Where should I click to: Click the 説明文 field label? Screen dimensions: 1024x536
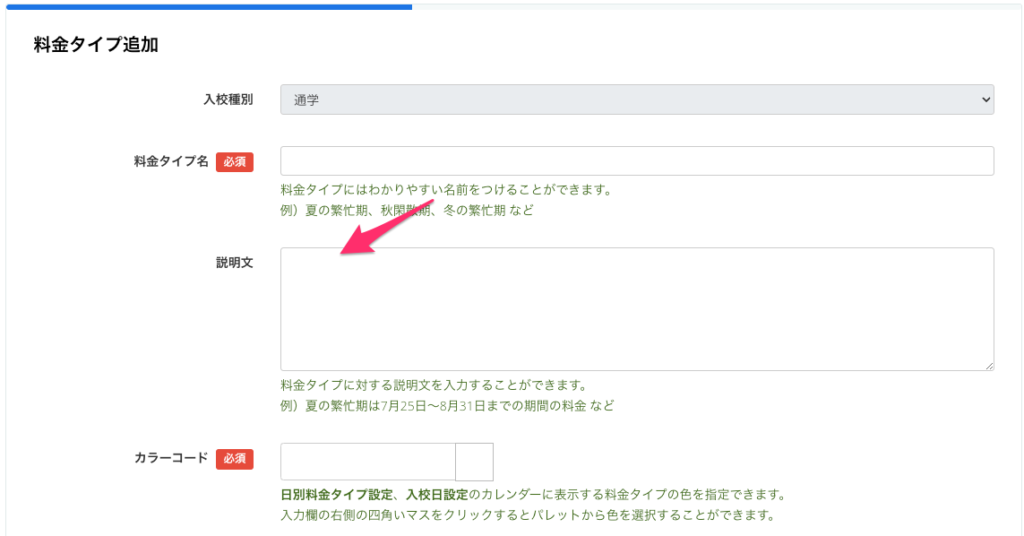point(233,262)
